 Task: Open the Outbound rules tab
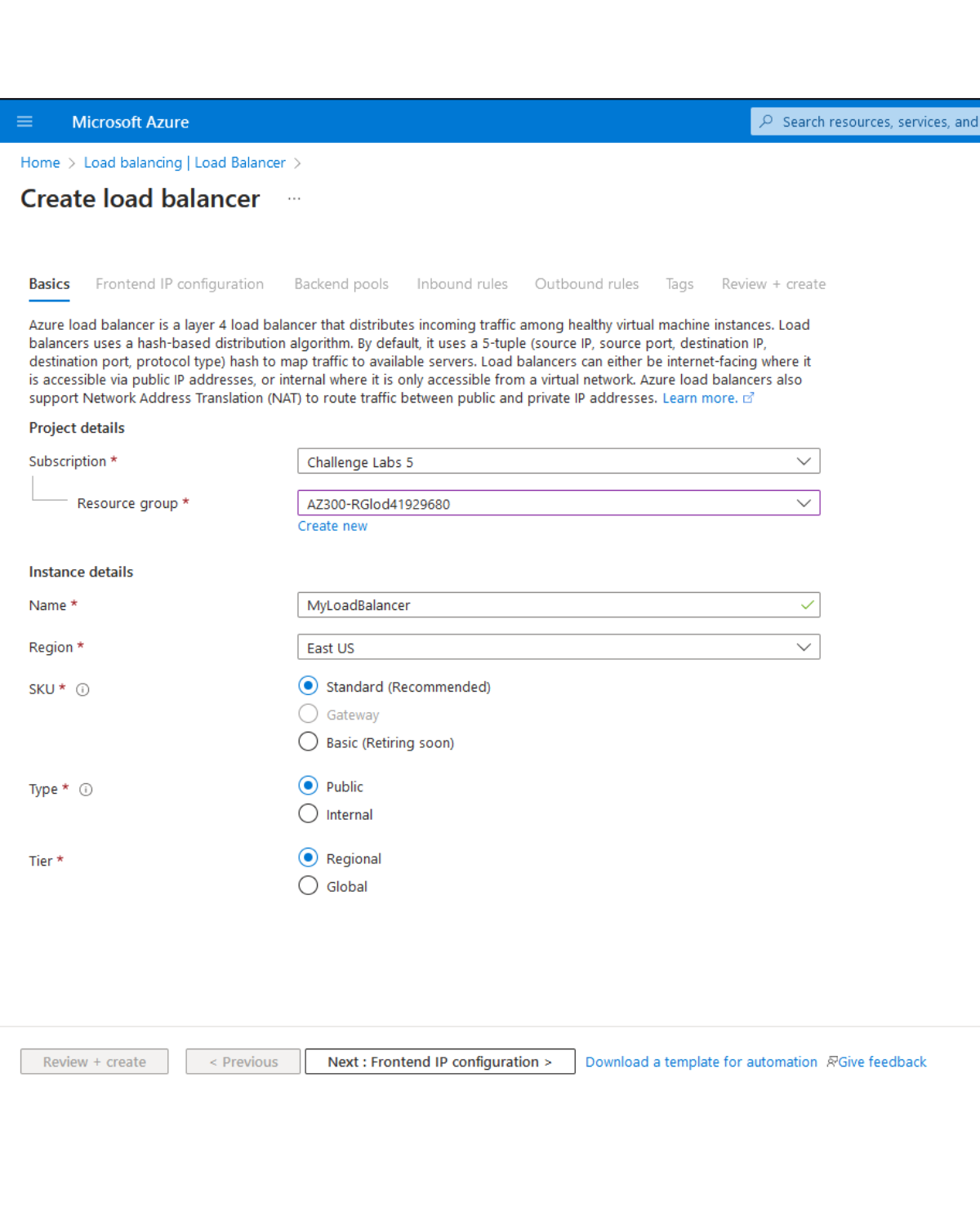586,284
